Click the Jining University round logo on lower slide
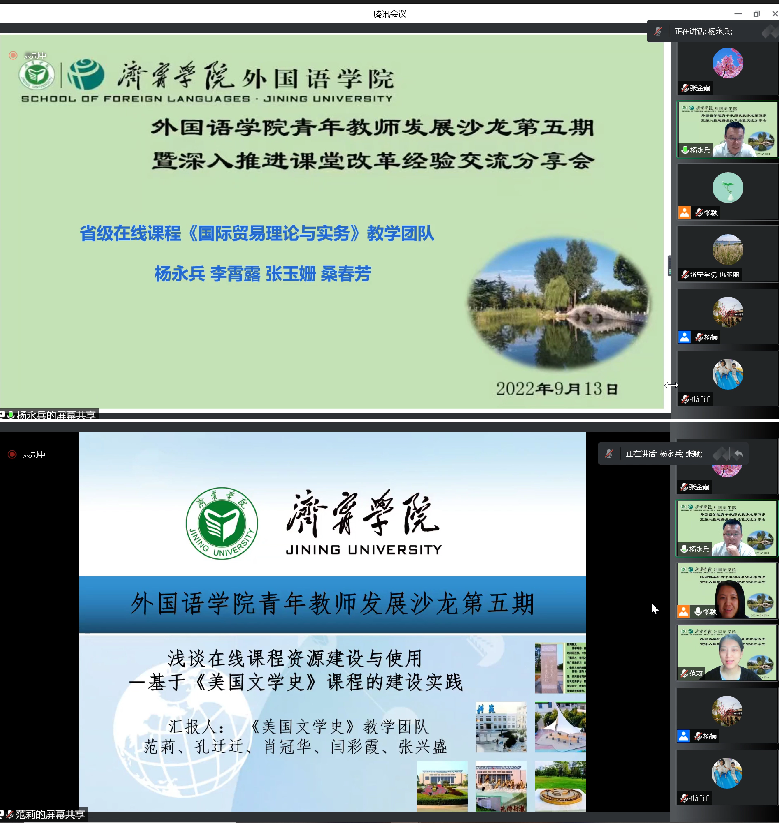 coord(221,520)
